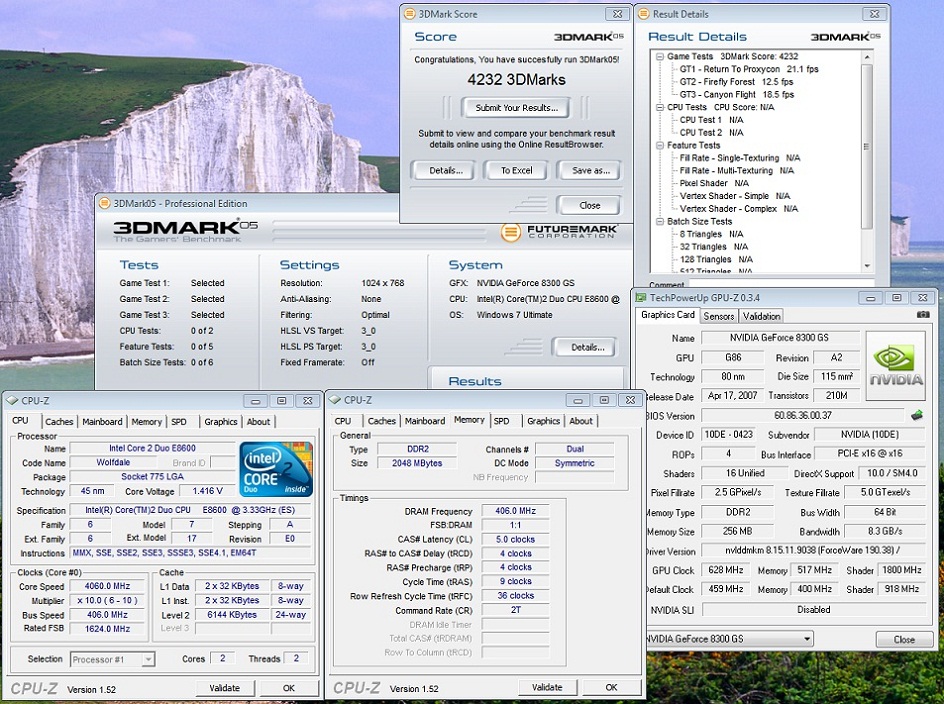Click the GPU-Z screenshot camera icon
The image size is (944, 704).
point(922,315)
